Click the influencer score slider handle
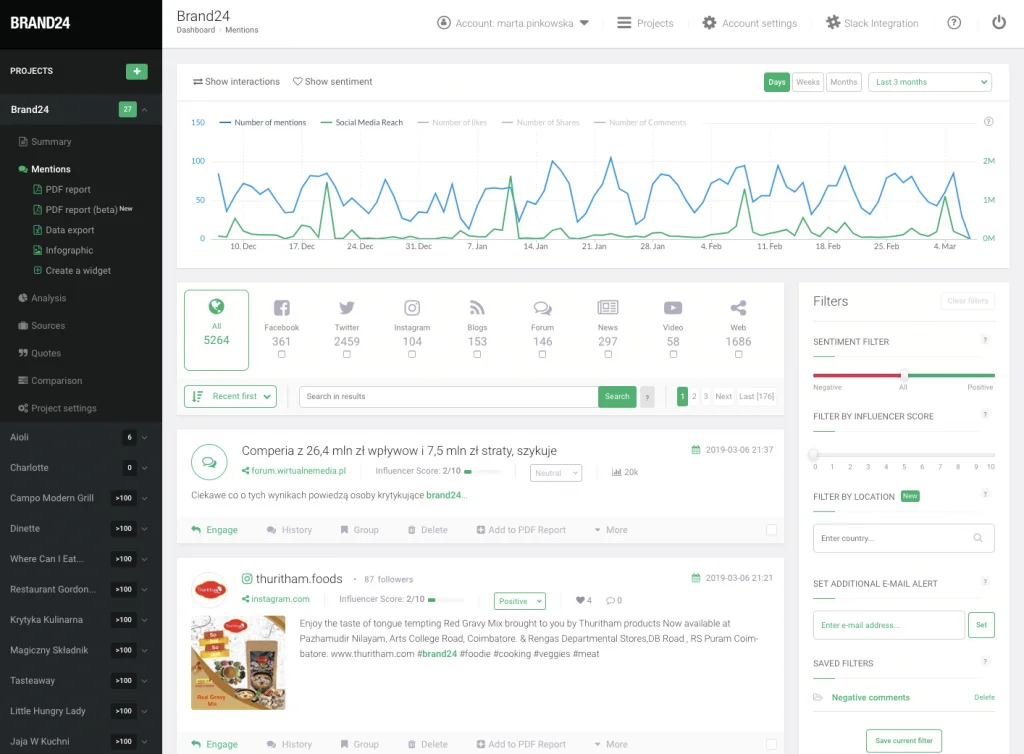1024x754 pixels. click(814, 455)
